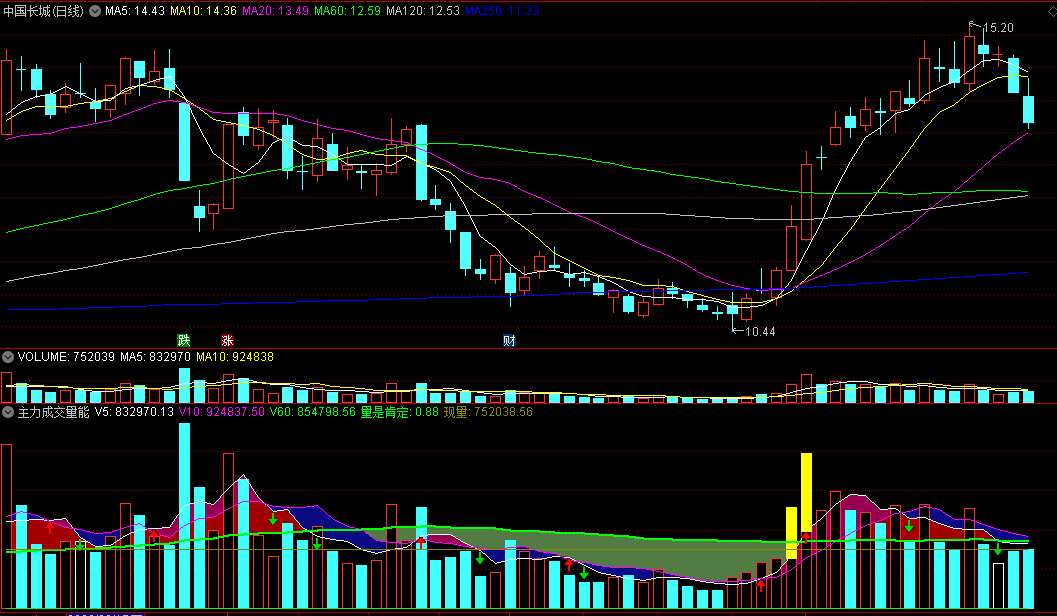This screenshot has width=1057, height=616.
Task: Select the magenta V10: 924837.50 value
Action: click(222, 412)
